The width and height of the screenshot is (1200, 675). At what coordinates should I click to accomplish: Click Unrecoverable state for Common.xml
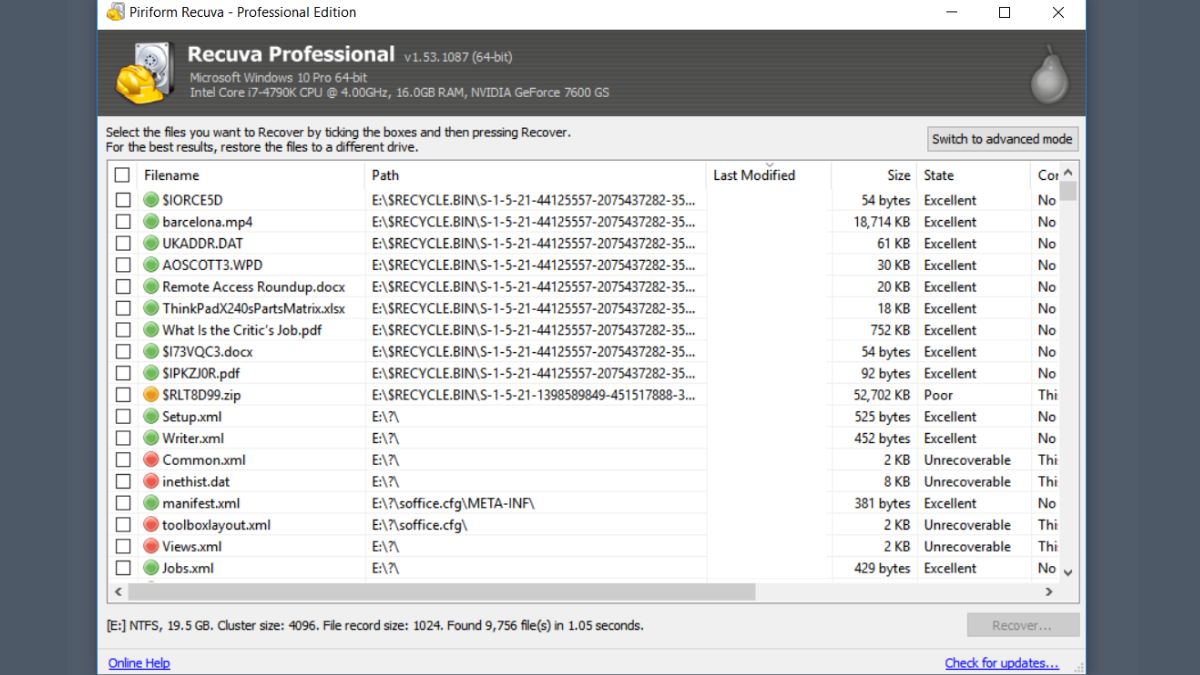tap(967, 460)
